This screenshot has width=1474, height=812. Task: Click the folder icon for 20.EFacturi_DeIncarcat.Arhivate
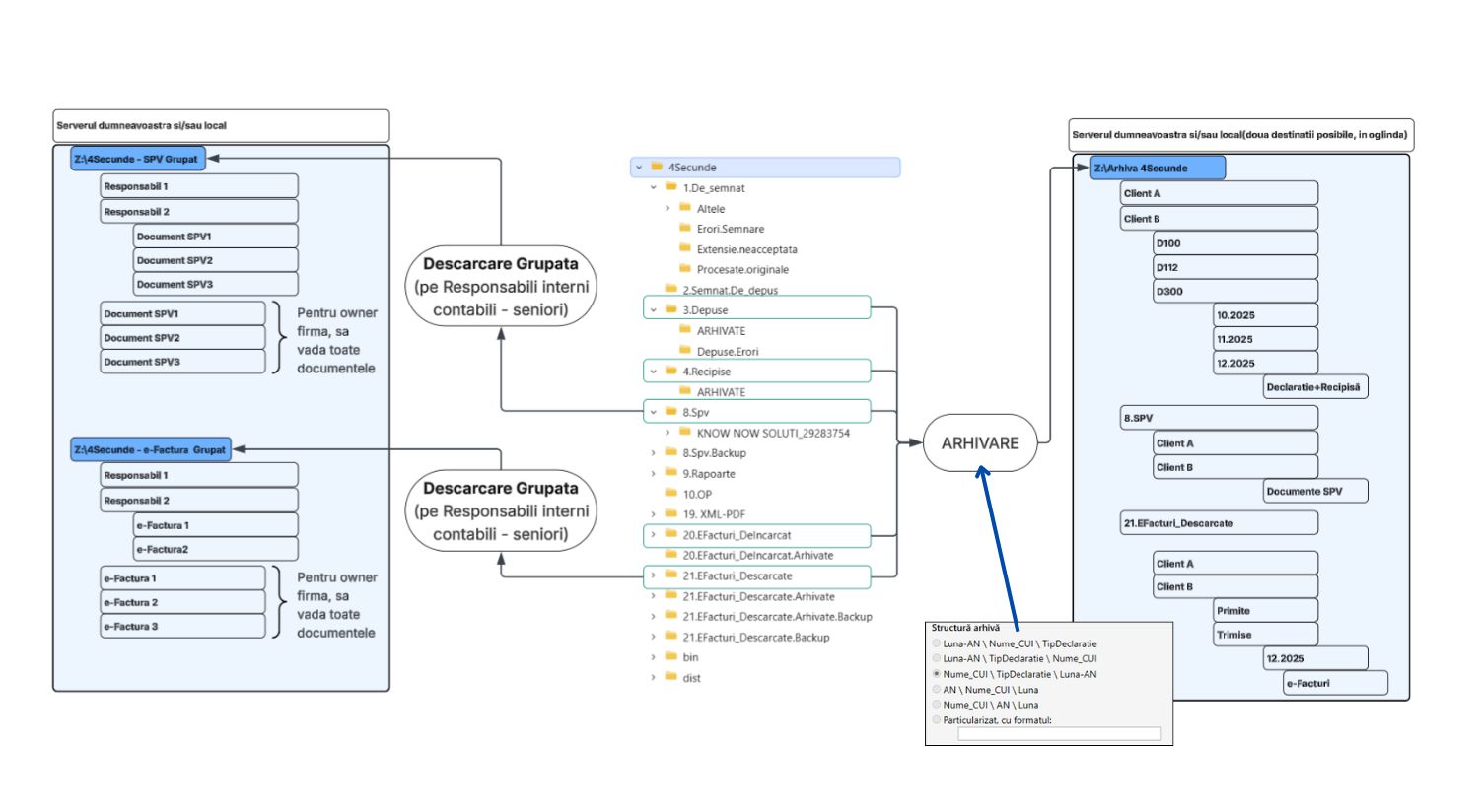(670, 555)
